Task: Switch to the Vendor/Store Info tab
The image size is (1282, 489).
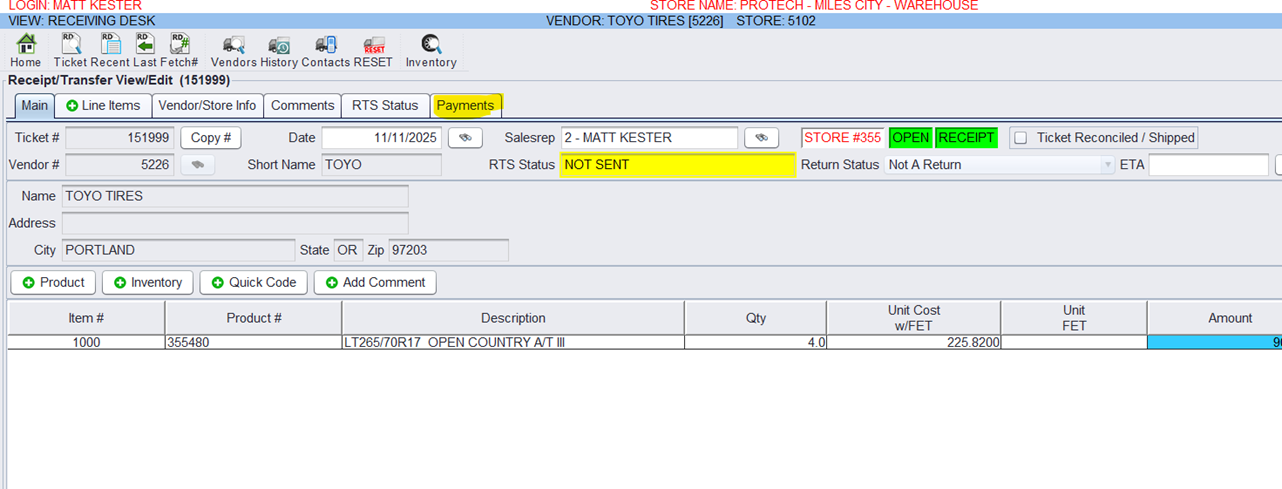Action: [x=207, y=105]
